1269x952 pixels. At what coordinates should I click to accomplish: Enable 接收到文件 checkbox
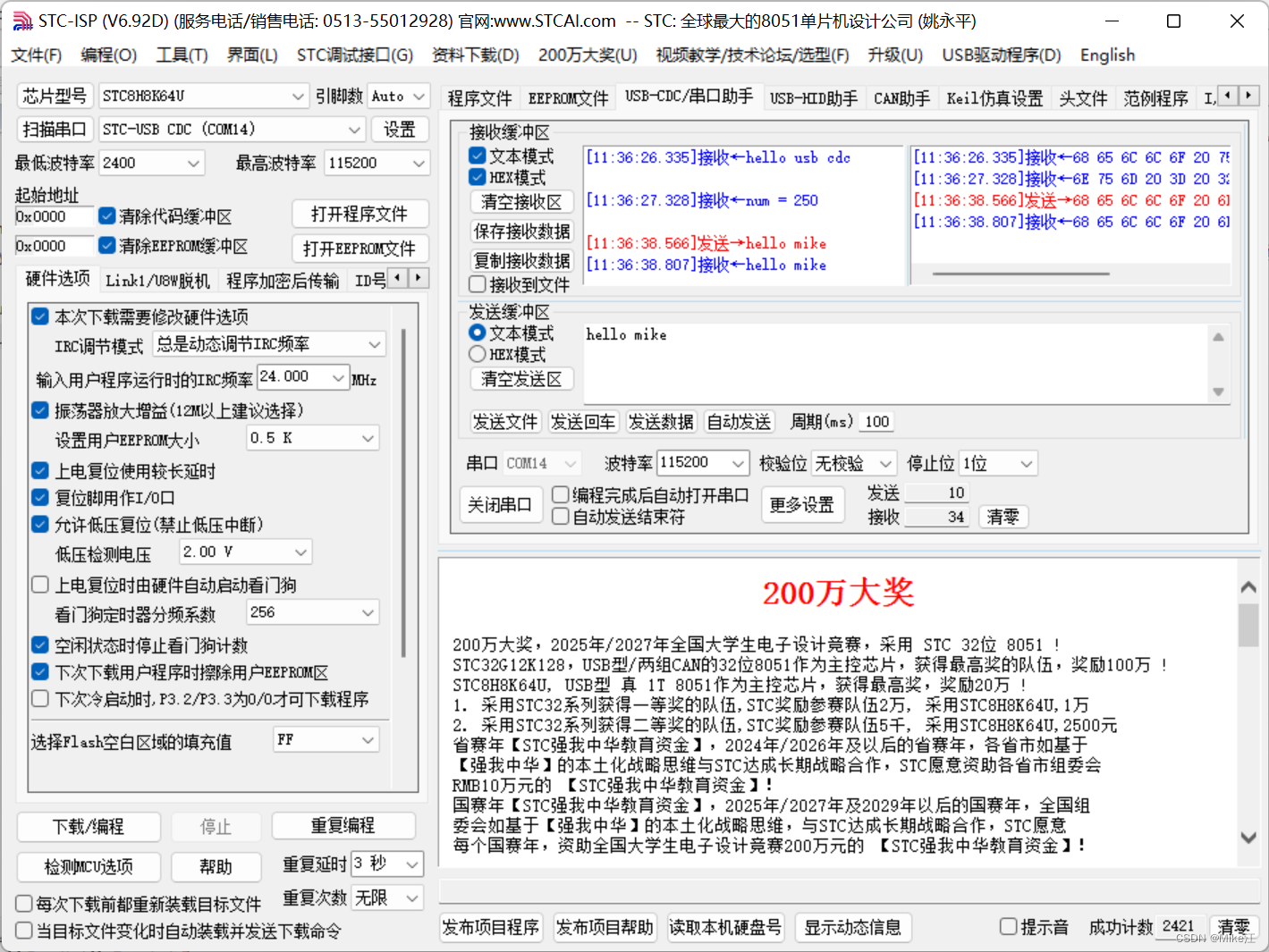(478, 284)
